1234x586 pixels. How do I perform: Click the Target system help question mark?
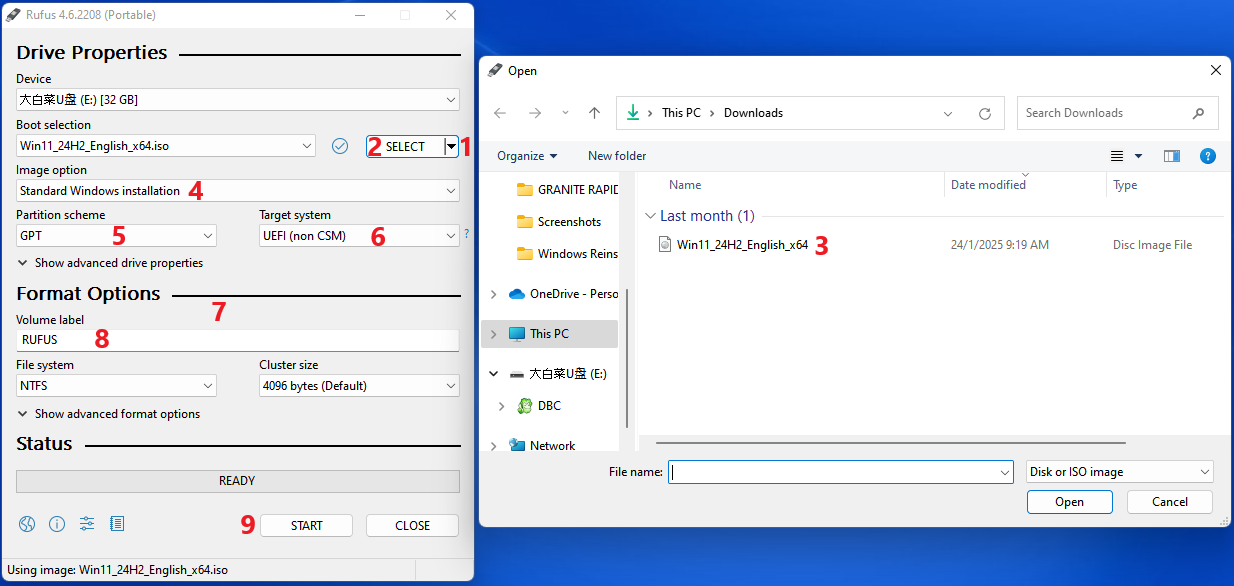[x=466, y=235]
